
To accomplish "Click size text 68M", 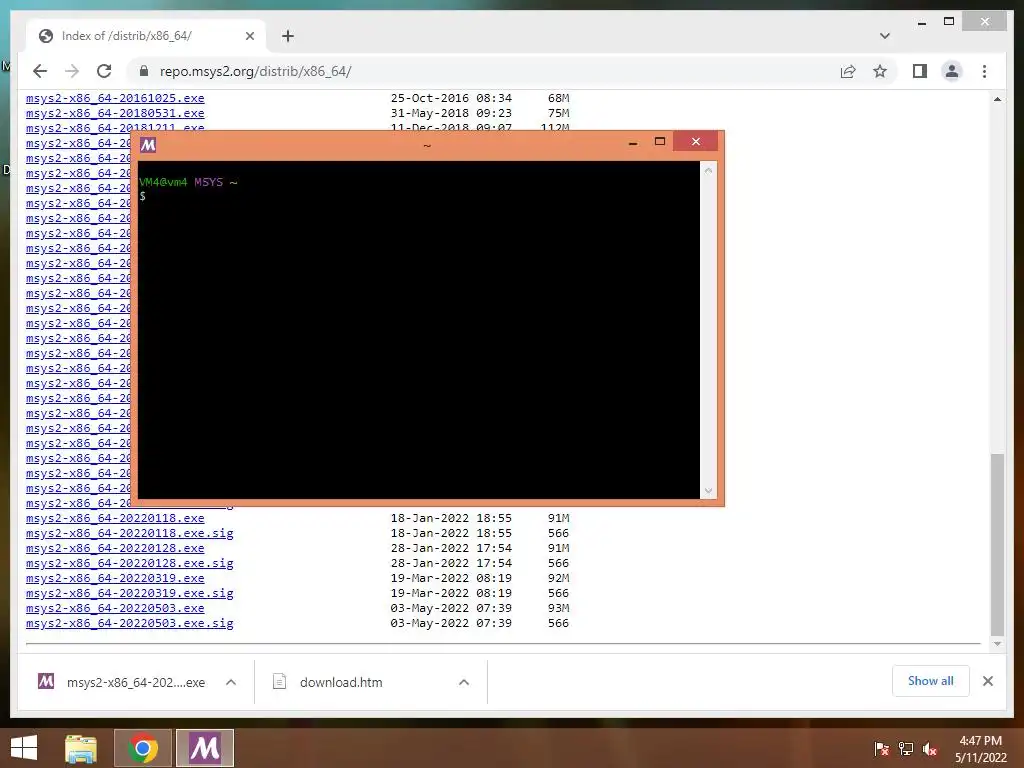I will pyautogui.click(x=558, y=98).
